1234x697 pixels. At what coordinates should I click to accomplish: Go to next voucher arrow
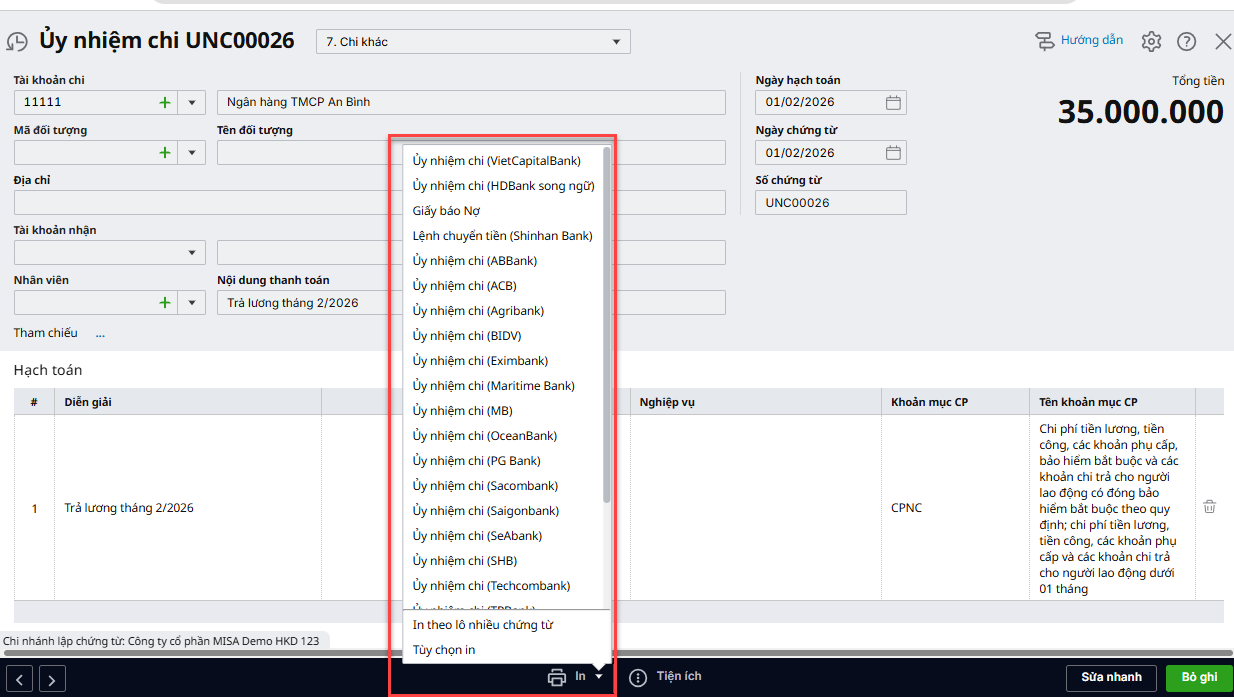click(52, 679)
